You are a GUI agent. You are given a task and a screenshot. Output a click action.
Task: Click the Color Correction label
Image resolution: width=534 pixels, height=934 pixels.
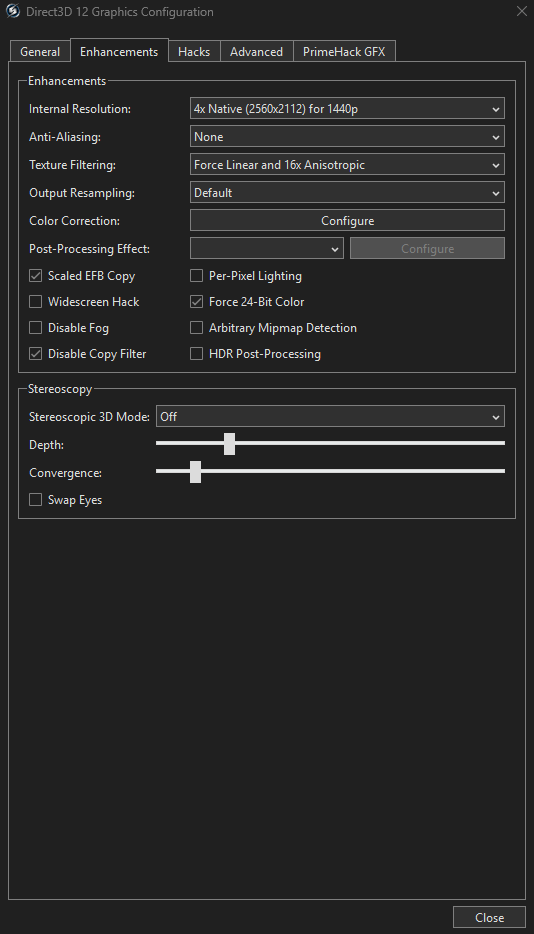(74, 221)
